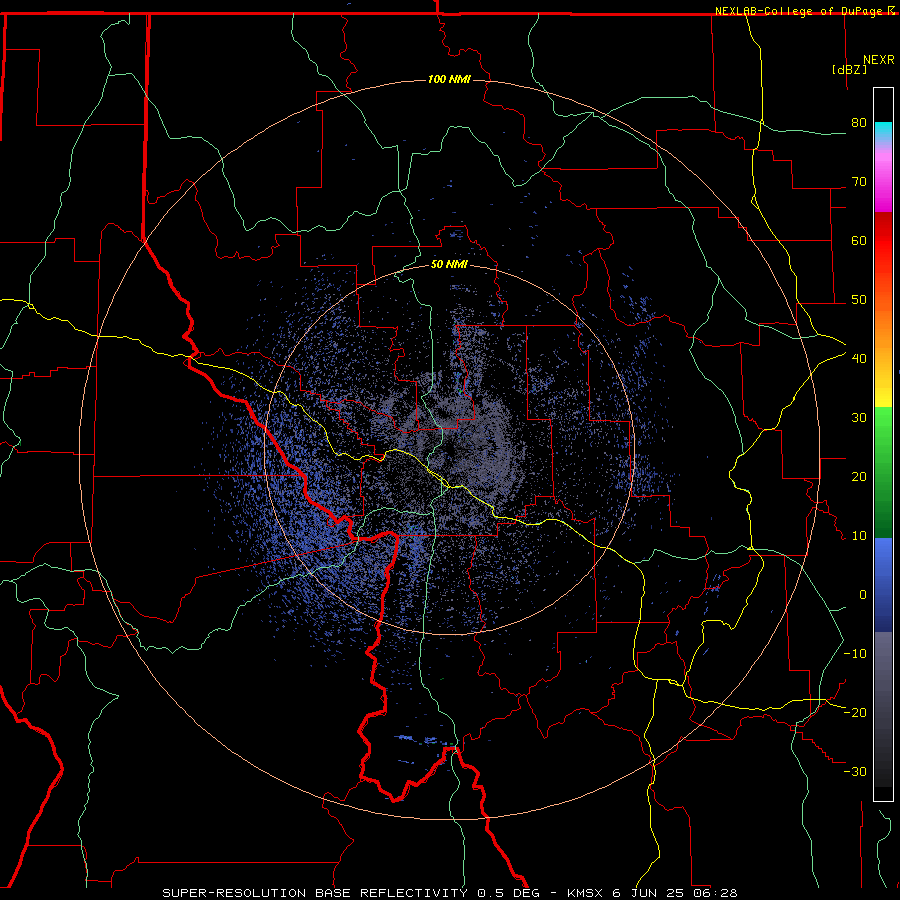Click the 50 value on dBZ scale

(x=859, y=300)
